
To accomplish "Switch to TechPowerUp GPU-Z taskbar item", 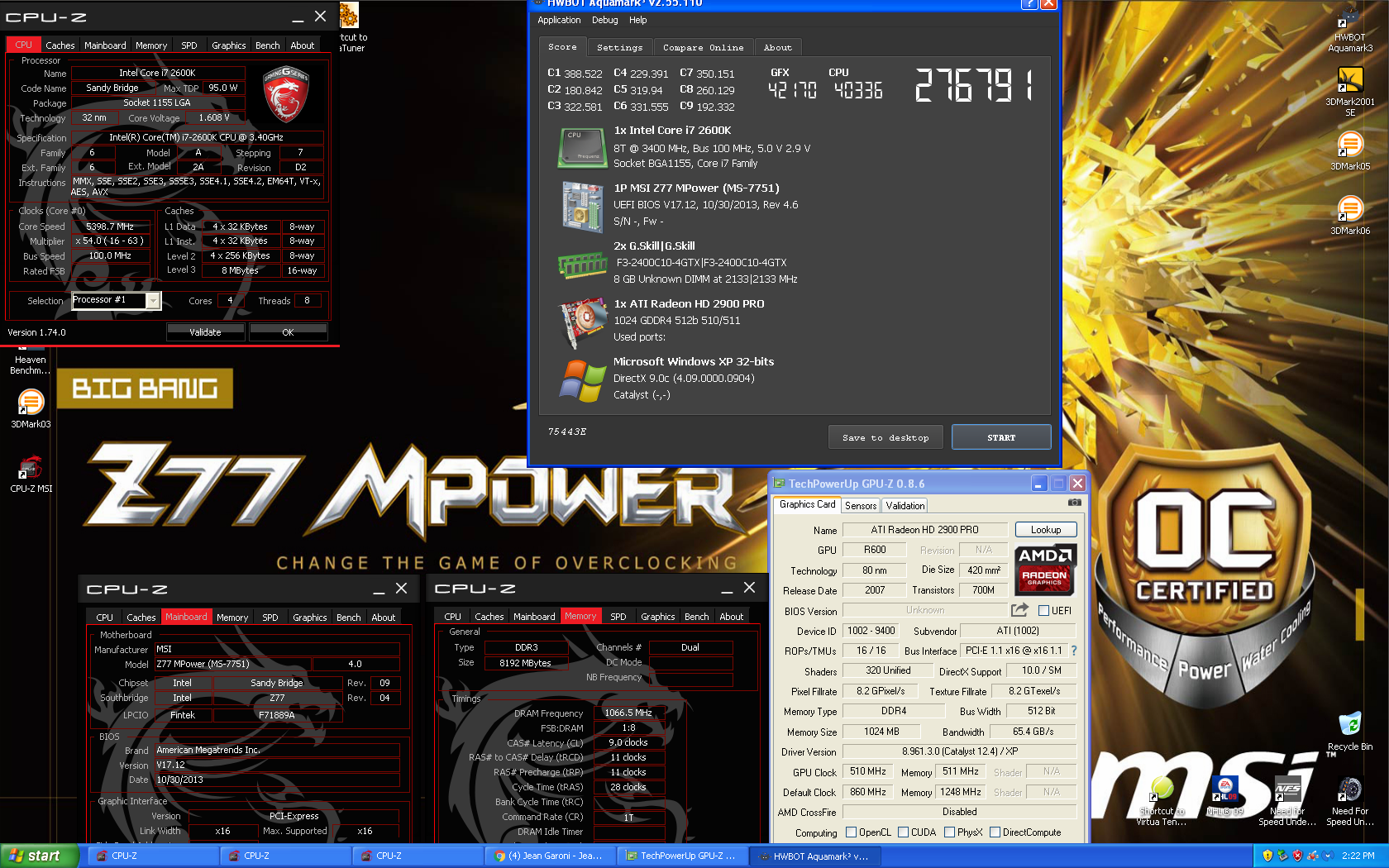I will click(x=681, y=856).
